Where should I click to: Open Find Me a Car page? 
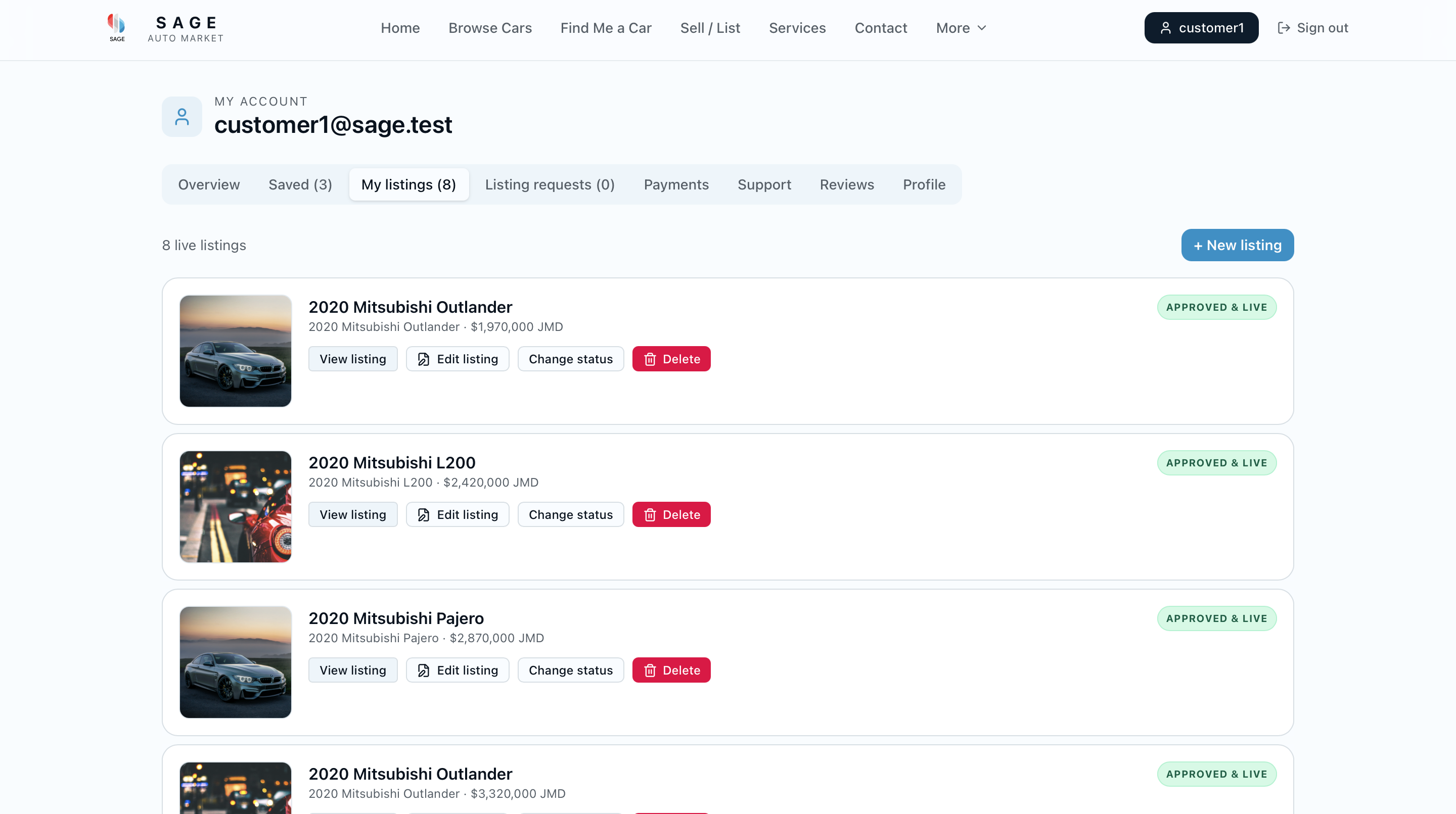pyautogui.click(x=606, y=28)
